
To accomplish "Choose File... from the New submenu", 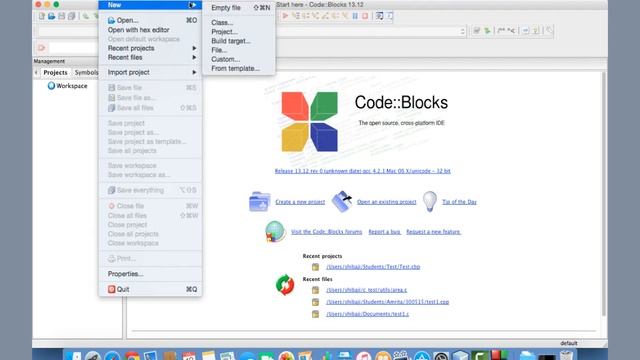I will [239, 50].
